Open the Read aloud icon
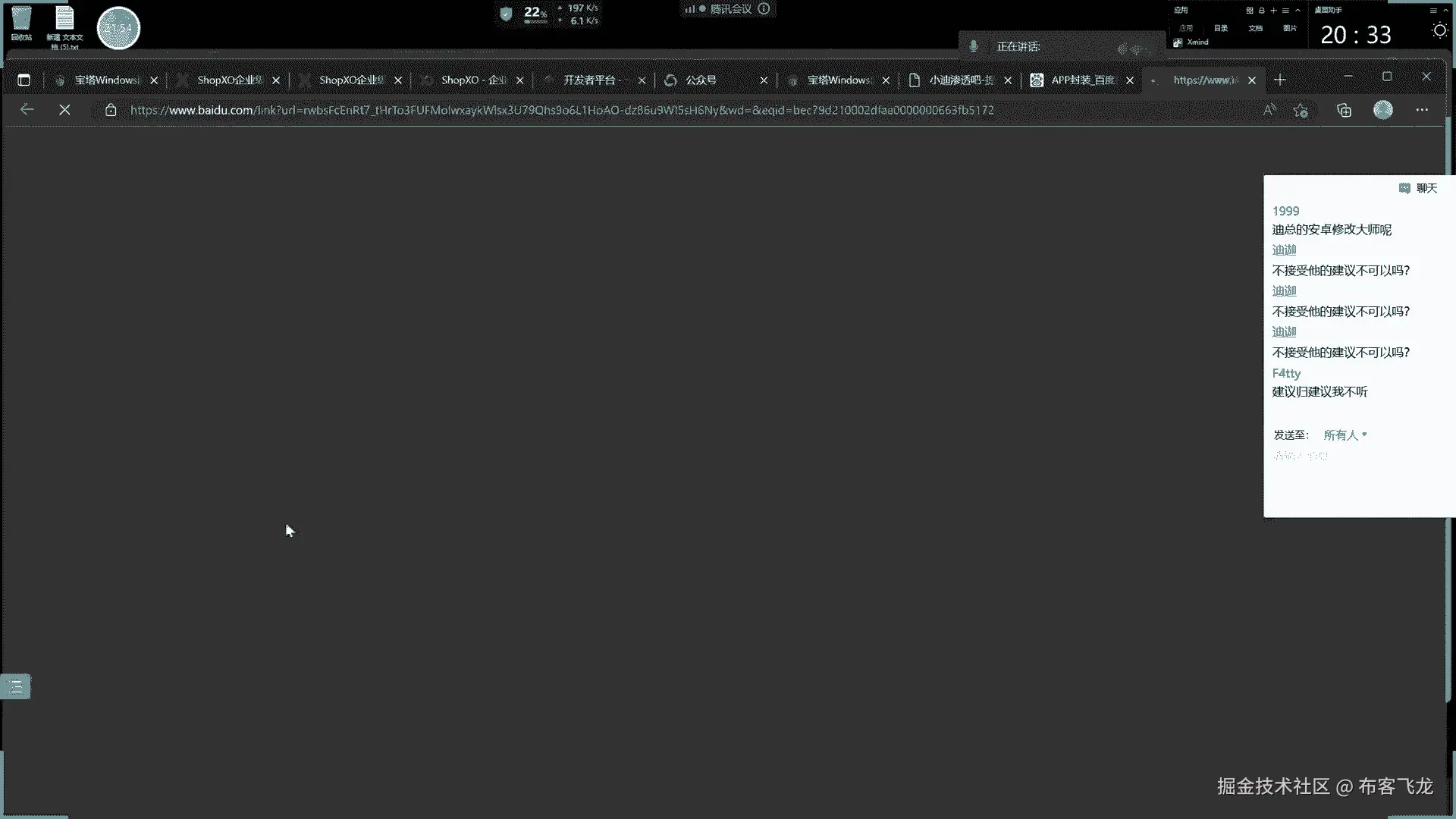Image resolution: width=1456 pixels, height=819 pixels. pos(1269,110)
